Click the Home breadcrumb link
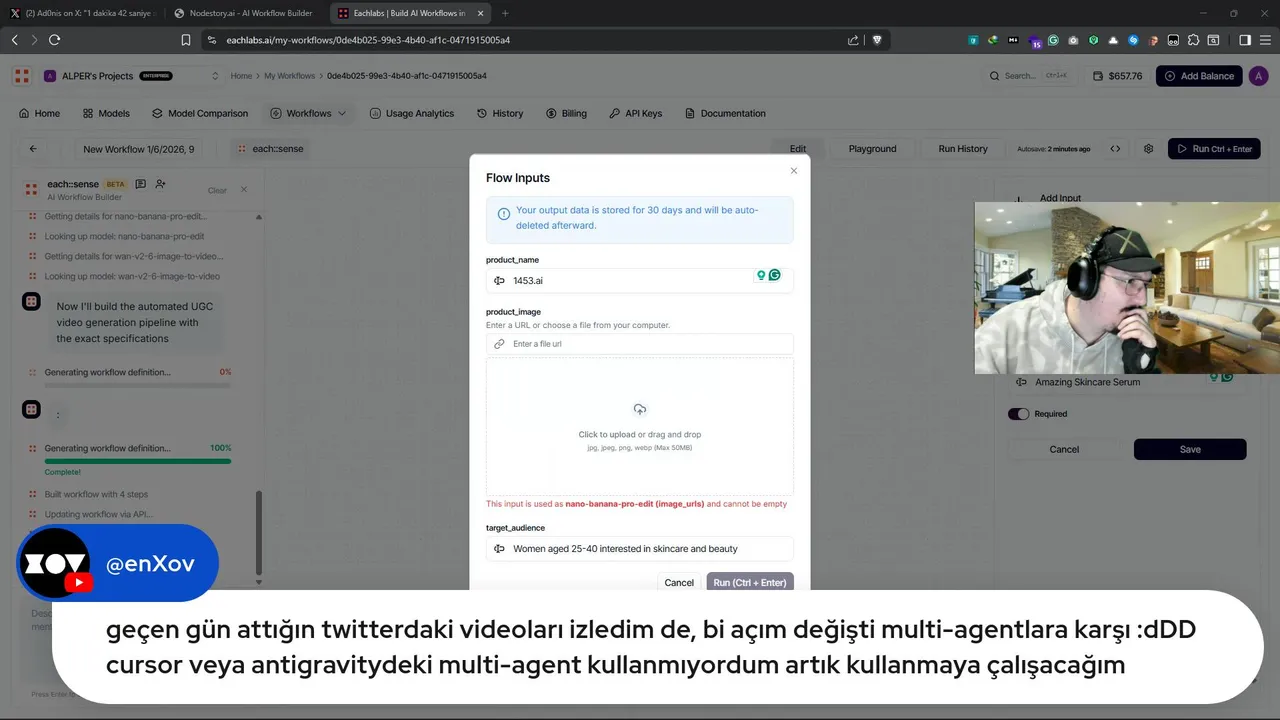This screenshot has height=720, width=1280. (241, 76)
